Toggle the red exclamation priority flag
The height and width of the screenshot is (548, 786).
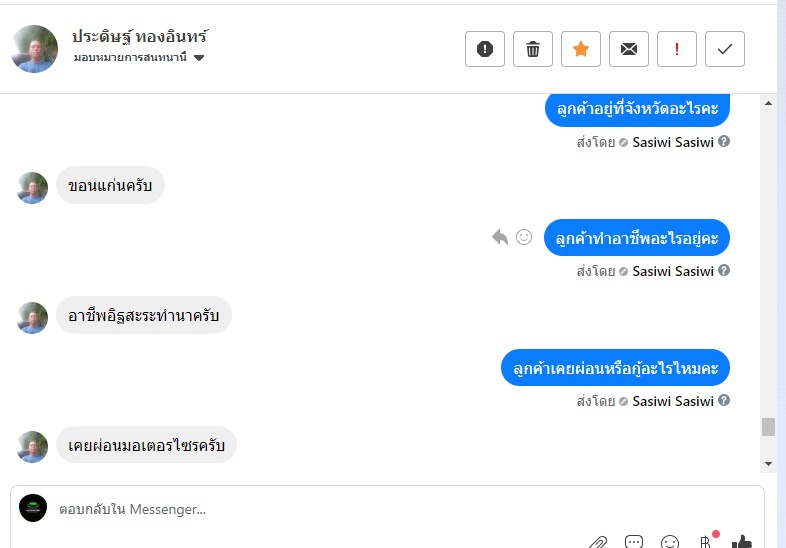[x=677, y=49]
